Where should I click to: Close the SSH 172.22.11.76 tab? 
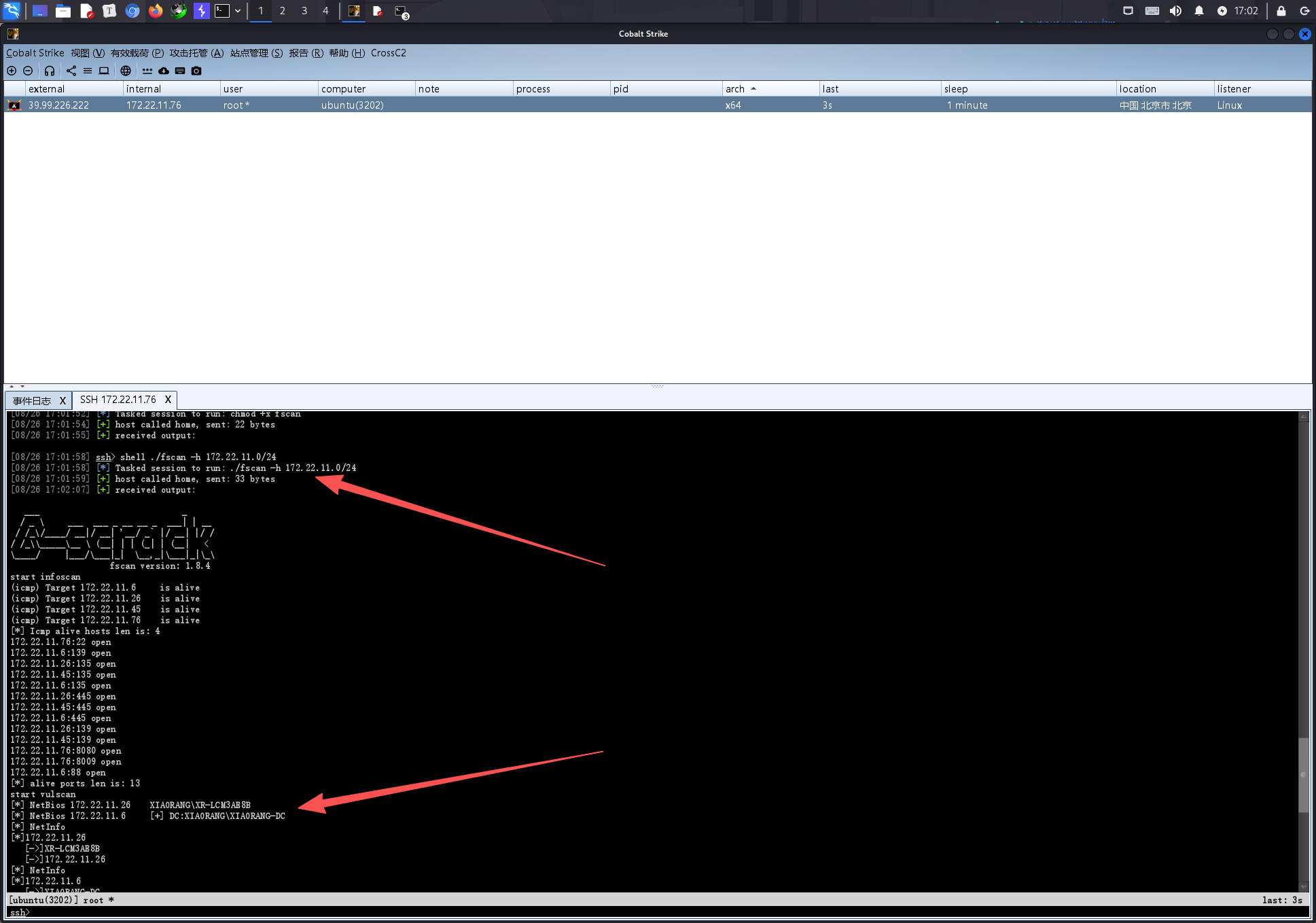[x=168, y=400]
